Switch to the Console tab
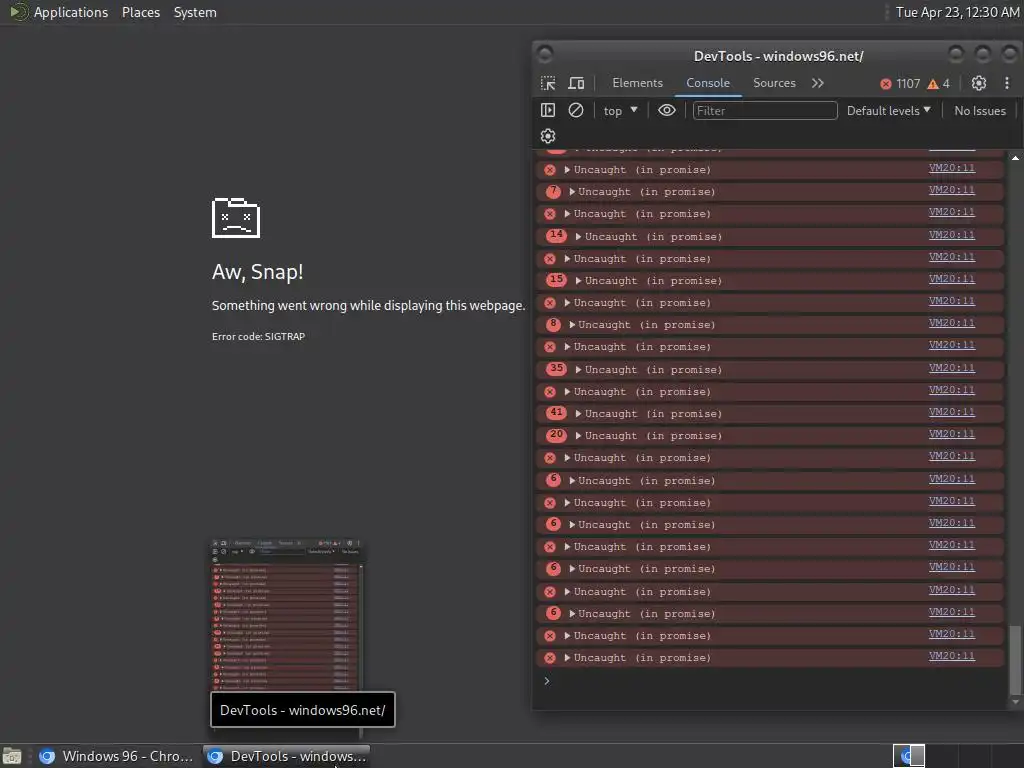The width and height of the screenshot is (1024, 768). (x=708, y=83)
